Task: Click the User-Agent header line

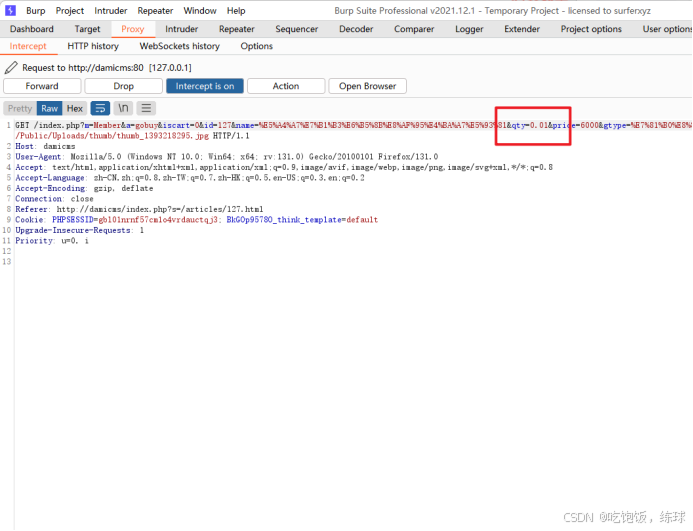Action: (x=227, y=157)
